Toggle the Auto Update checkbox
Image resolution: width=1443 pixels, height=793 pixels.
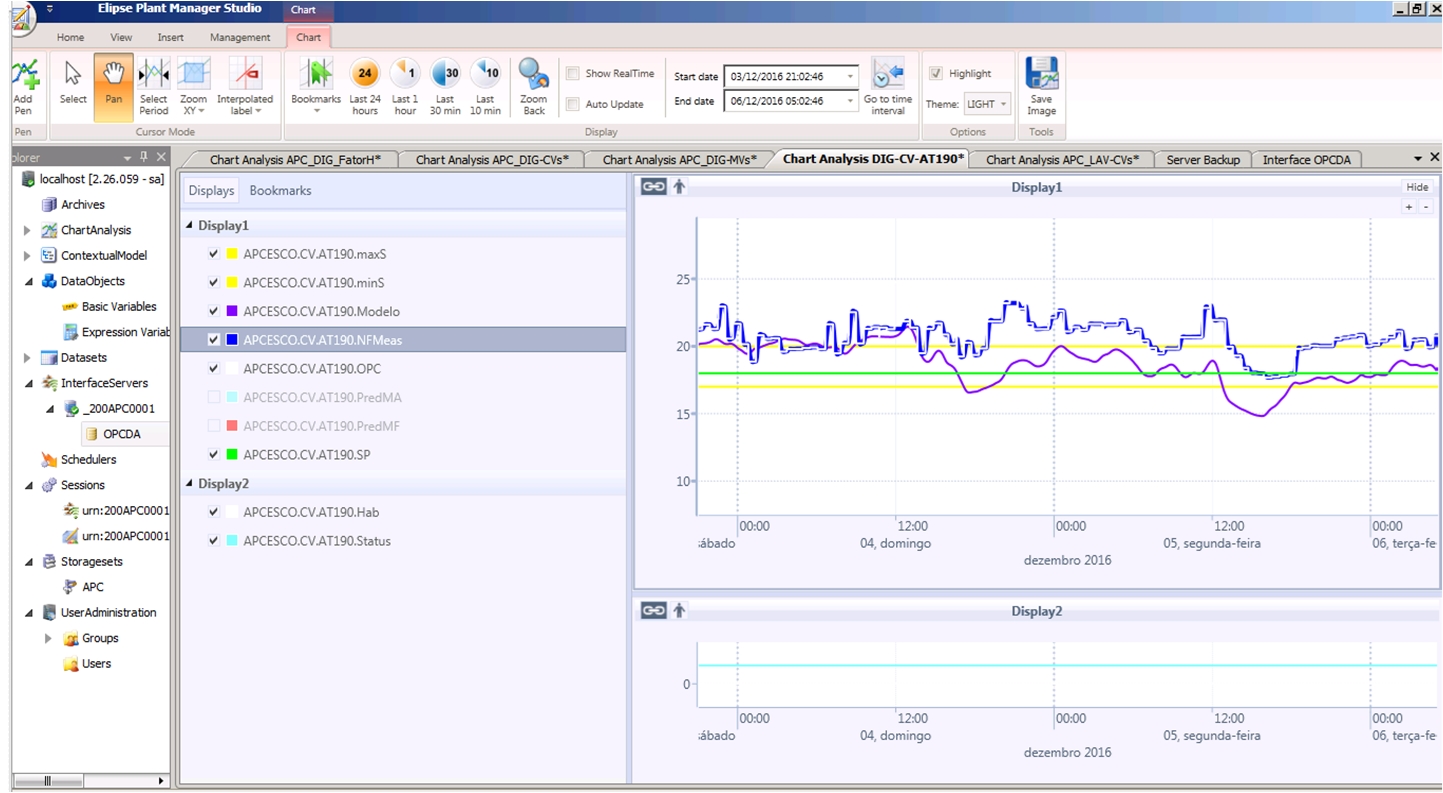(573, 104)
